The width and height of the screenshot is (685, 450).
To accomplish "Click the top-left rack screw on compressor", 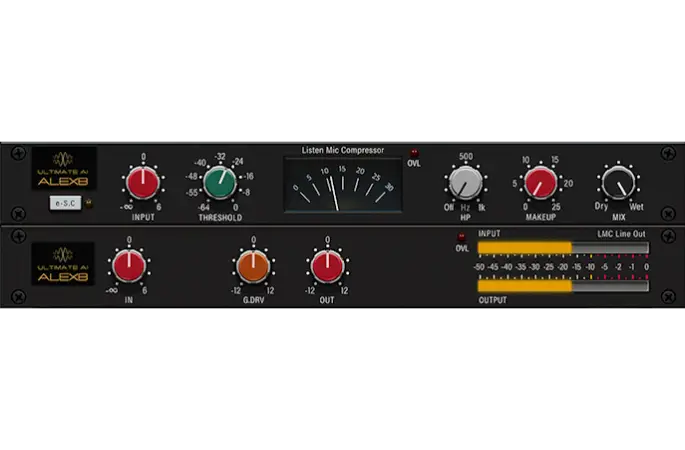I will pyautogui.click(x=18, y=156).
